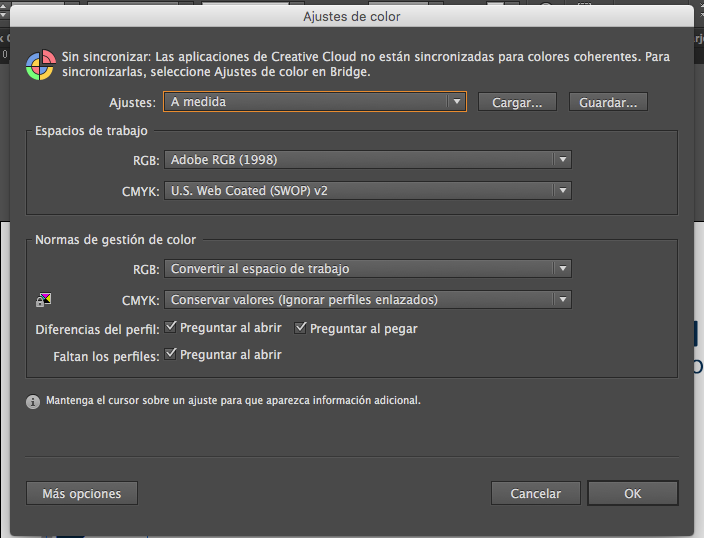
Task: Toggle Preguntar al abrir for Diferencias del perfil
Action: [170, 327]
